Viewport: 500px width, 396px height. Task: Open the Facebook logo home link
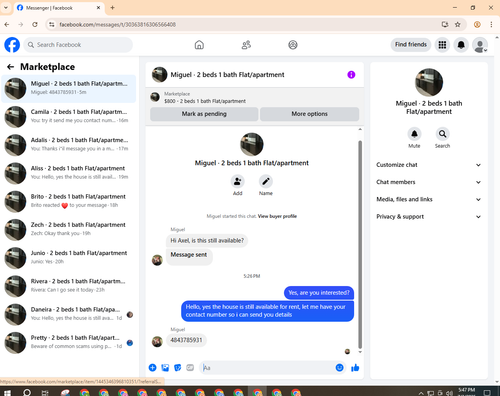[12, 45]
